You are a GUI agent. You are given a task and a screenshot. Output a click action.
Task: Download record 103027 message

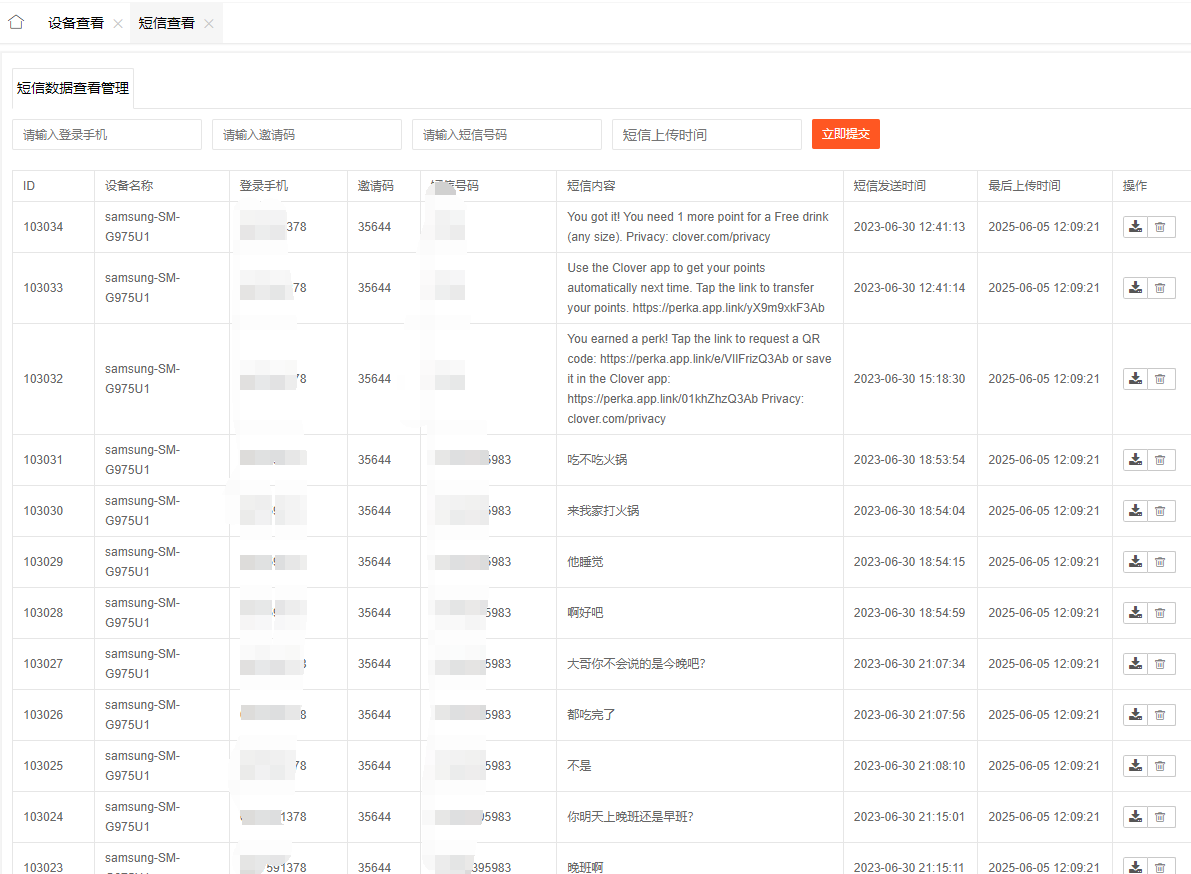(x=1135, y=664)
